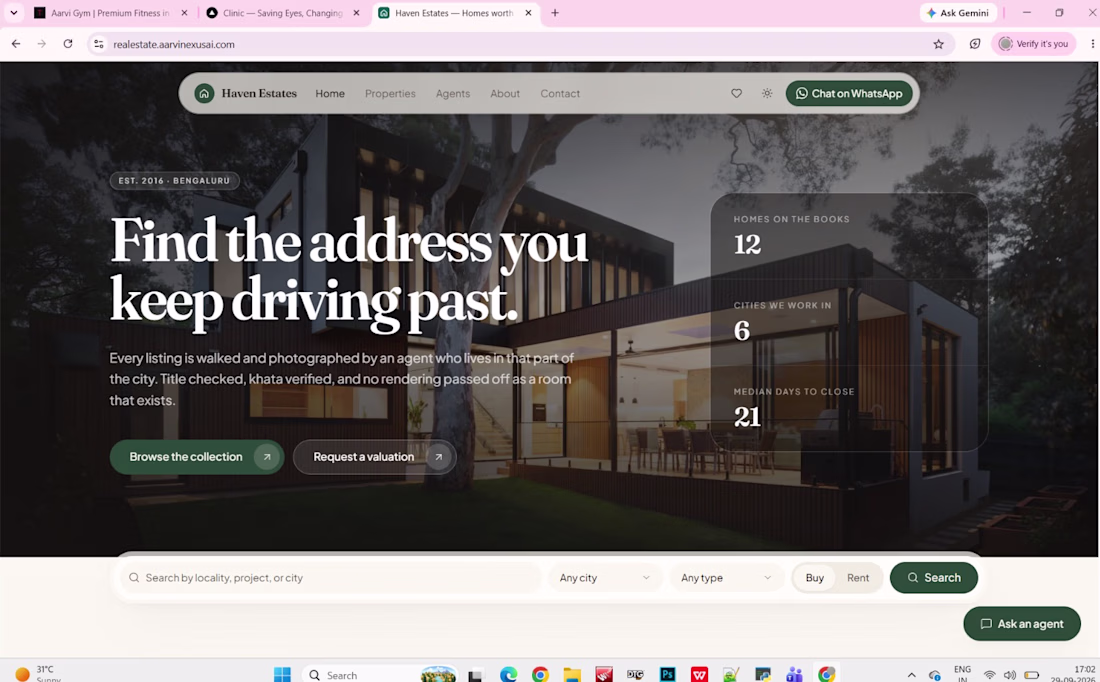1100x682 pixels.
Task: Click the Verify it's you profile button
Action: [x=1033, y=44]
